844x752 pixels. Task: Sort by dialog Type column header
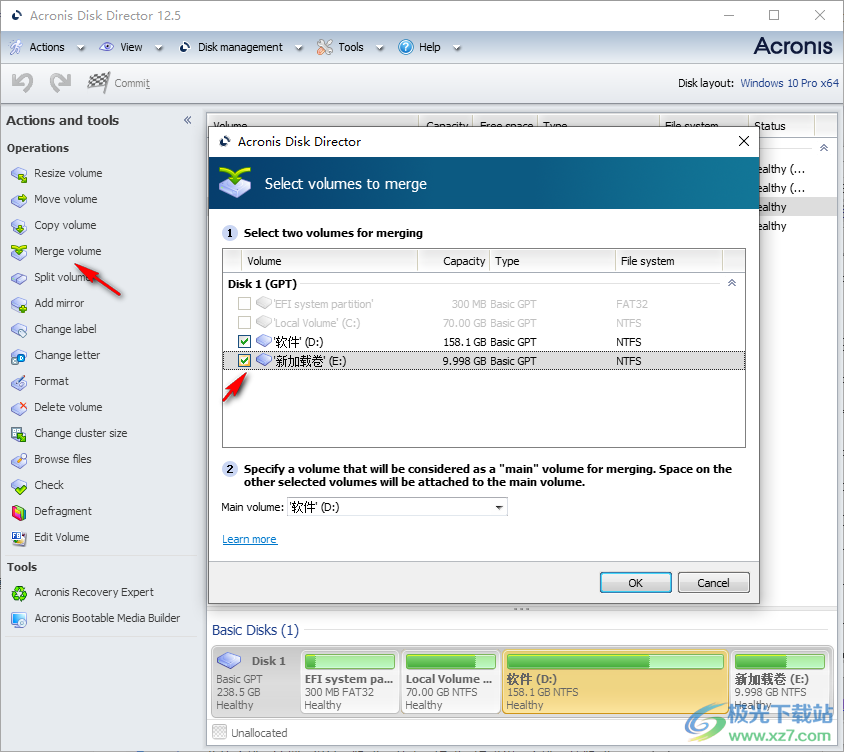coord(552,261)
